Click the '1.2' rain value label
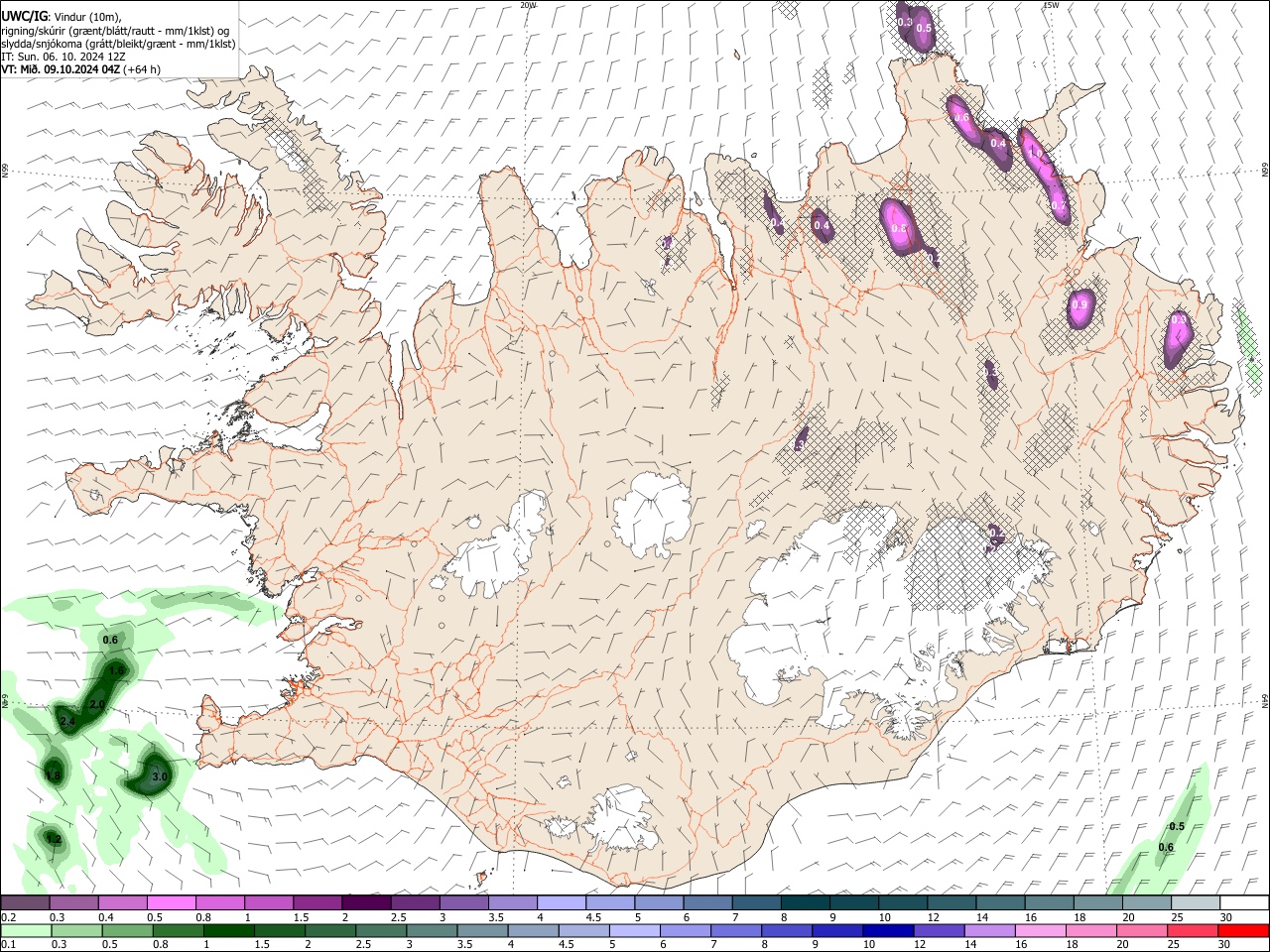Viewport: 1270px width, 952px height. click(x=54, y=840)
